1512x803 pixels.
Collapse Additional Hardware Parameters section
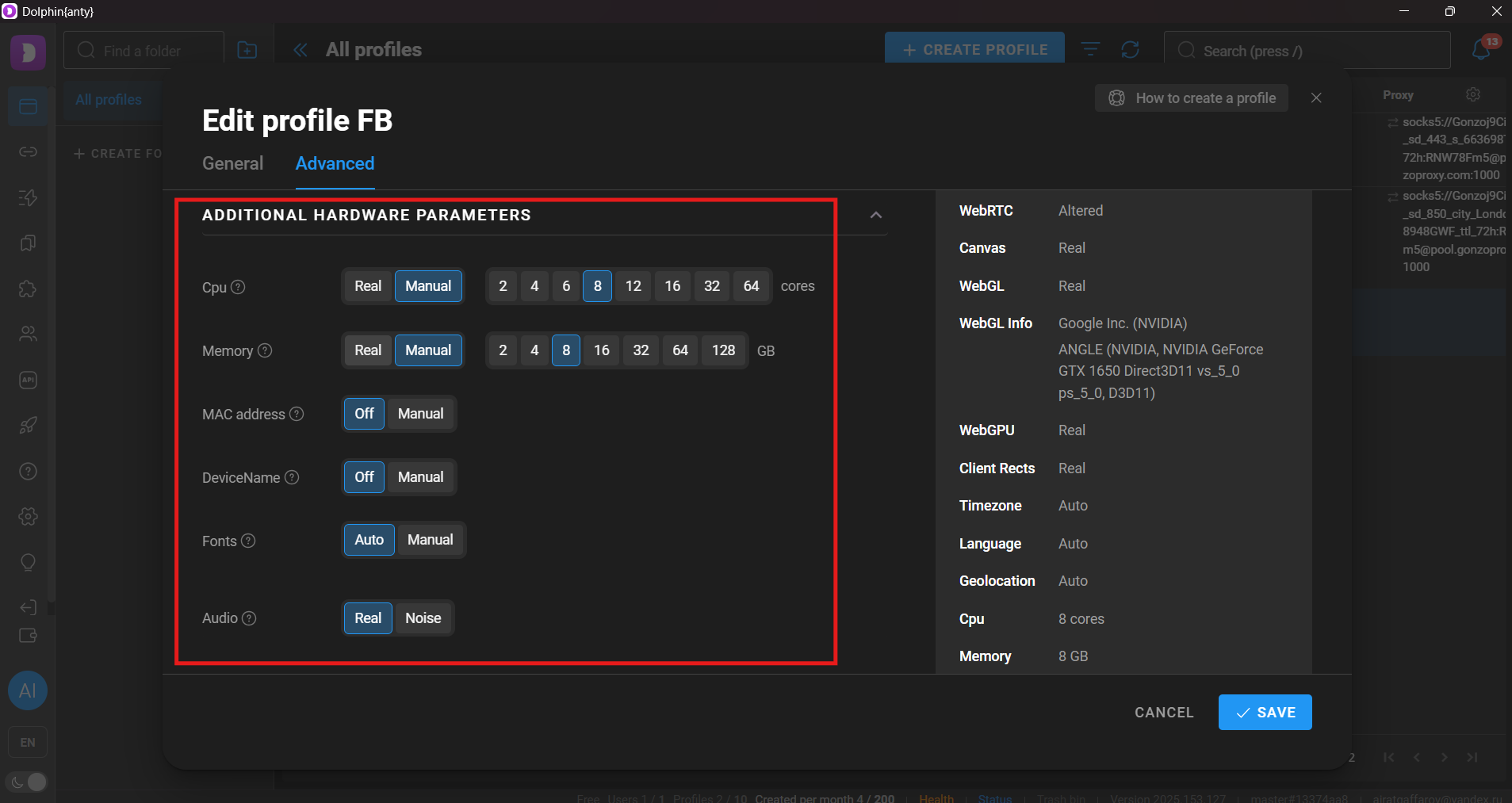point(875,215)
